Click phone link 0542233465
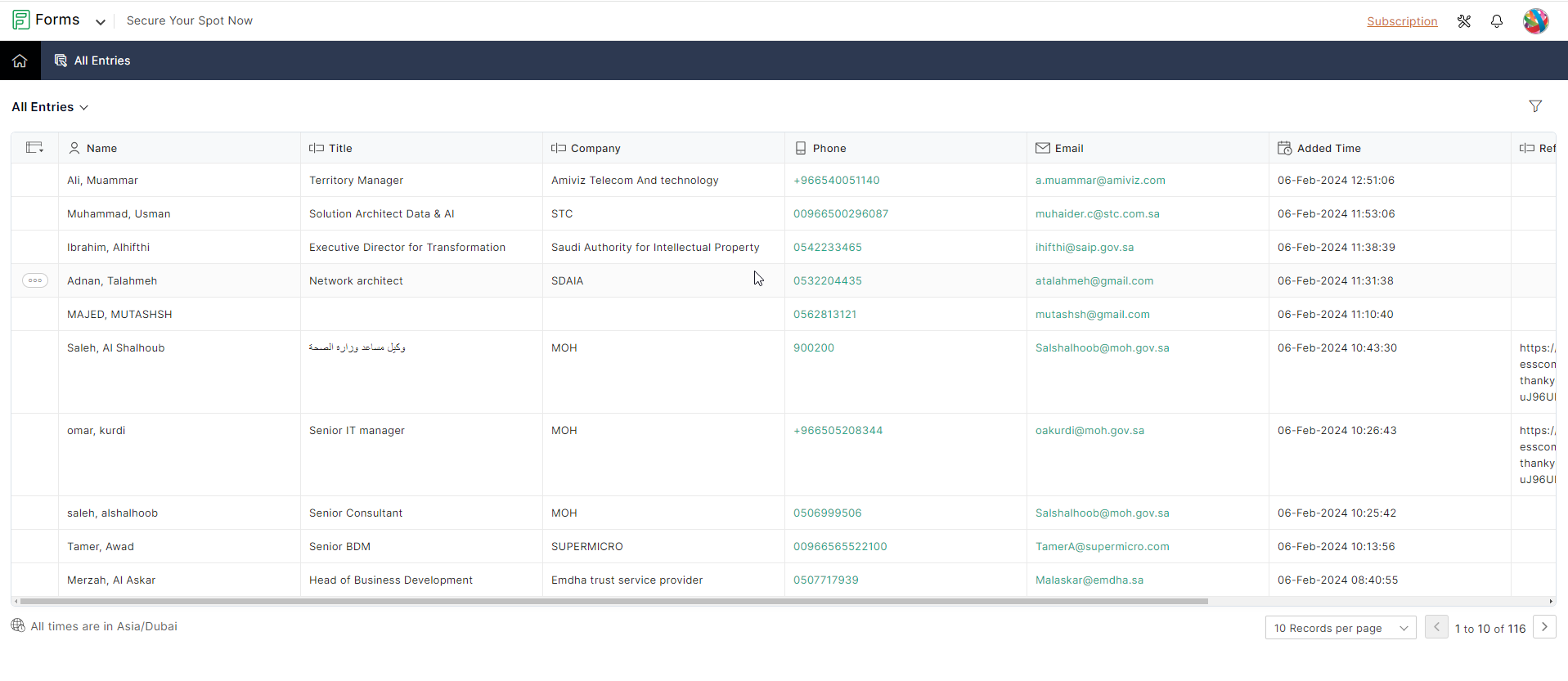Viewport: 1568px width, 681px height. coord(827,247)
